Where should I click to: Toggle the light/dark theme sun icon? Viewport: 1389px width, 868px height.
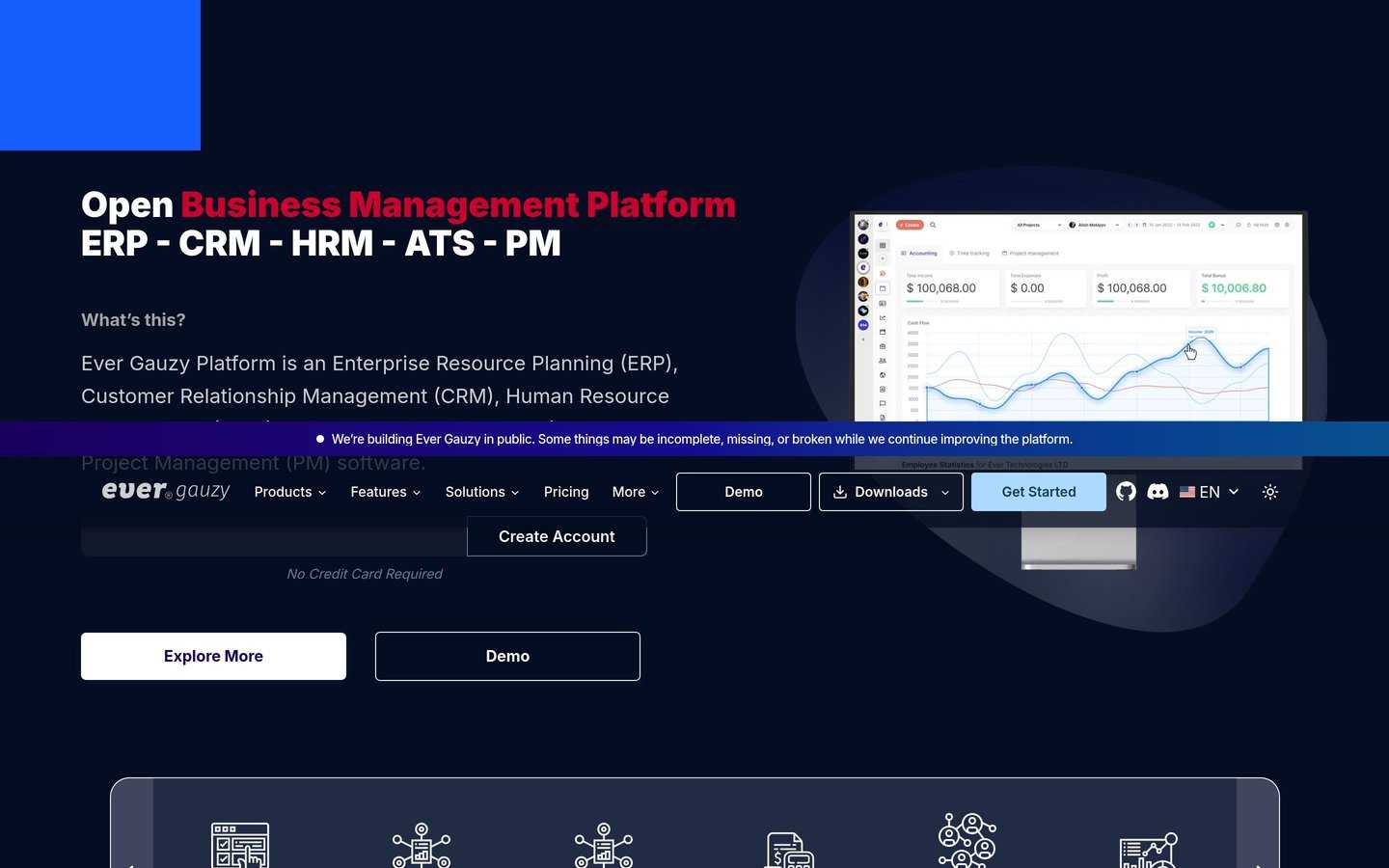point(1270,492)
